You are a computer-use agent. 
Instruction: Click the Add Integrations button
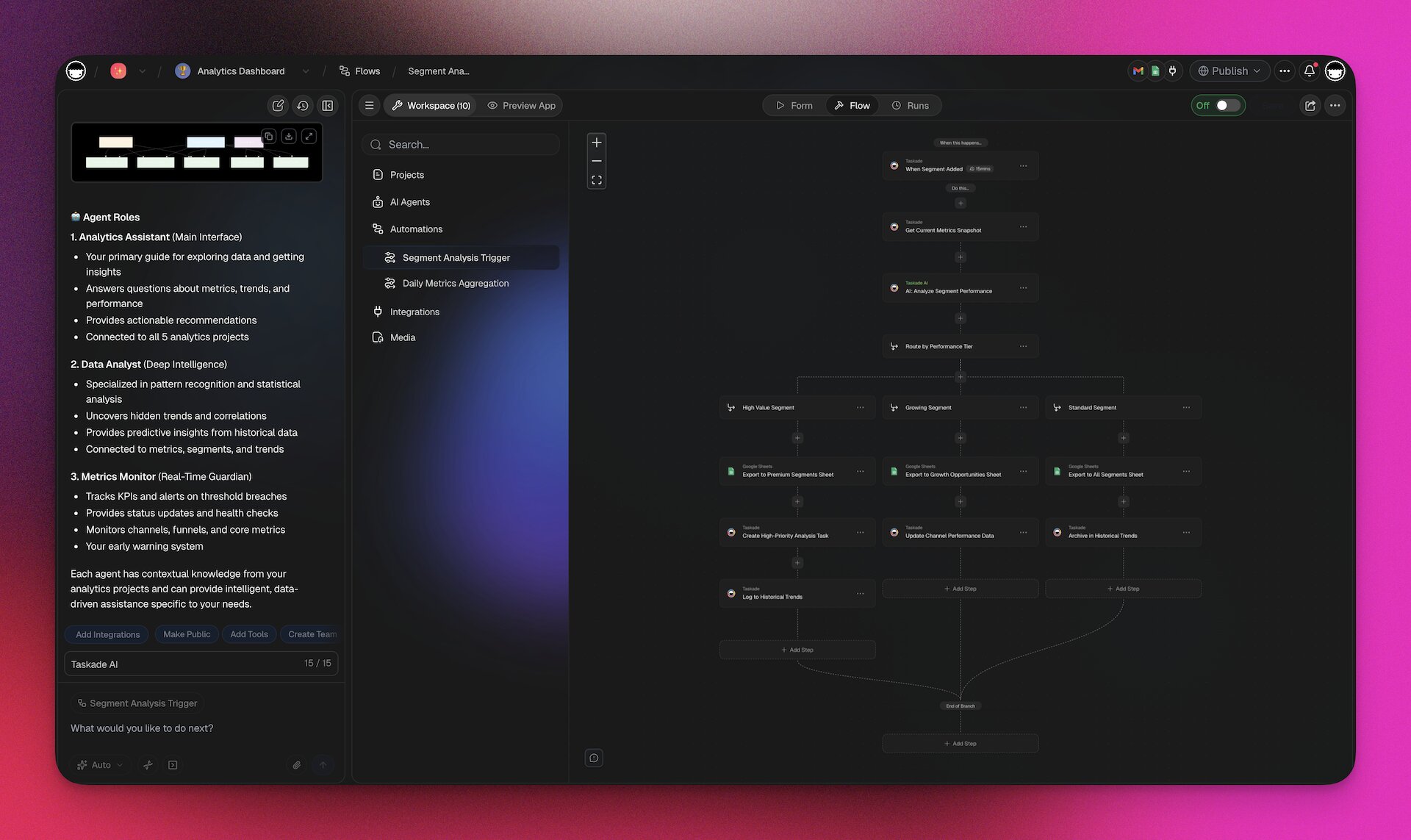point(107,634)
